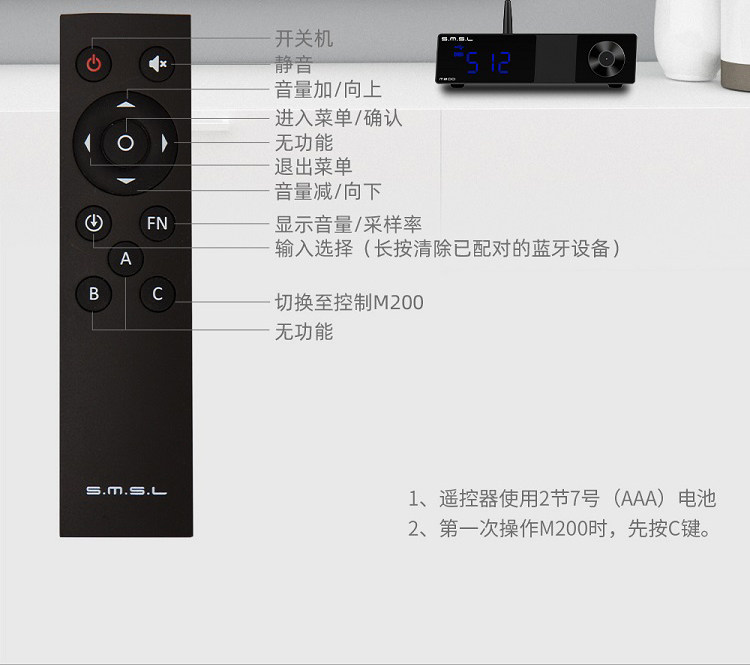Click the mute speaker button
750x665 pixels.
(157, 64)
